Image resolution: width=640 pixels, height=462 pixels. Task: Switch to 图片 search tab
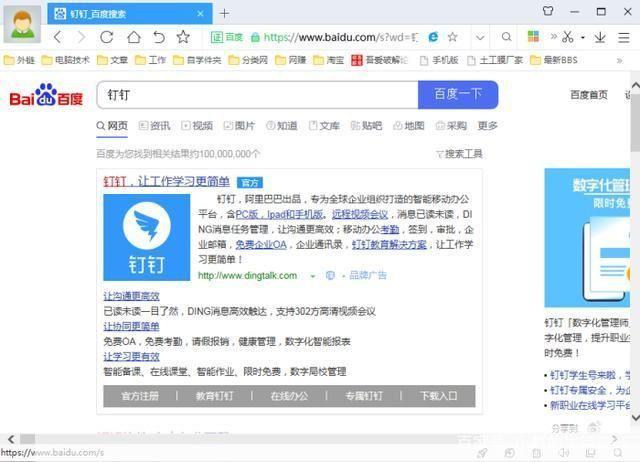pos(239,126)
